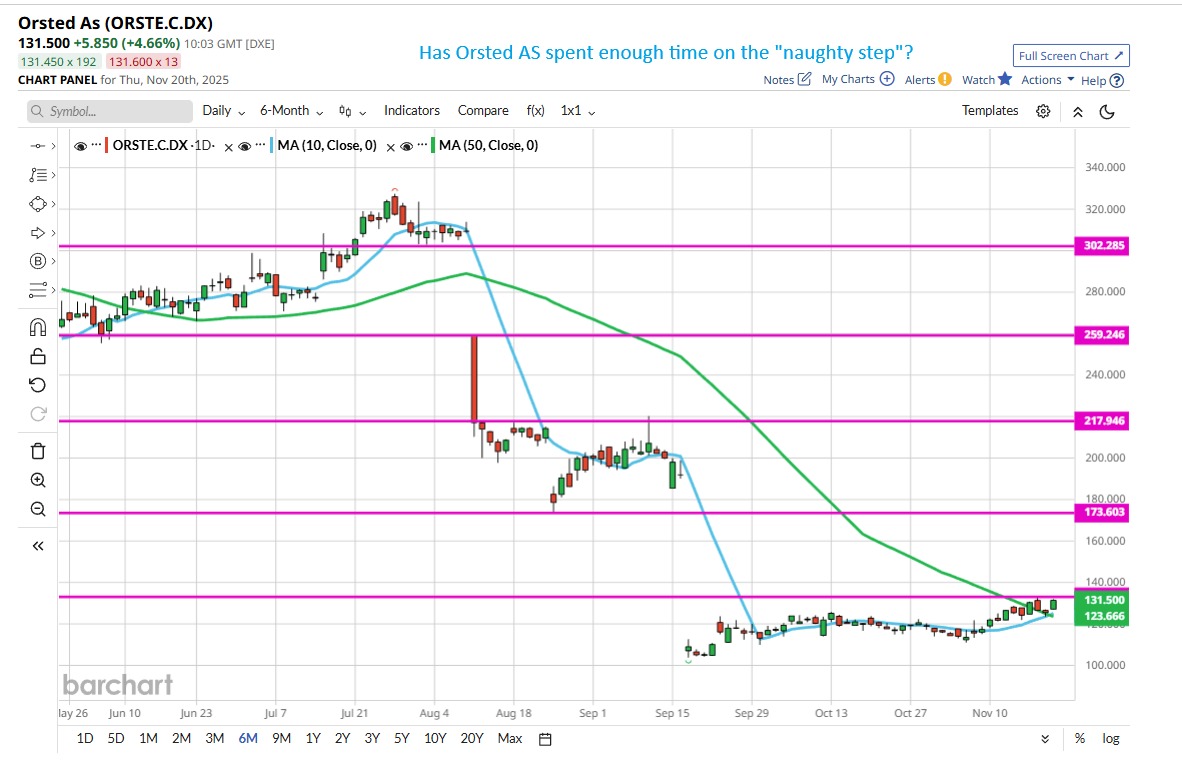Click the Symbol search field
Viewport: 1182px width, 762px height.
(110, 111)
